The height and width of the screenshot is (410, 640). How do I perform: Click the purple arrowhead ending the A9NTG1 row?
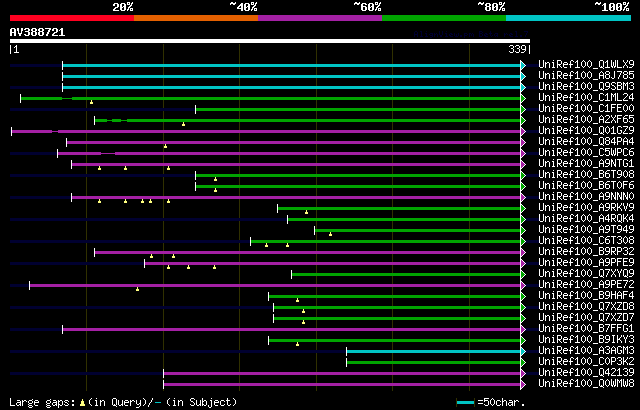pos(523,164)
